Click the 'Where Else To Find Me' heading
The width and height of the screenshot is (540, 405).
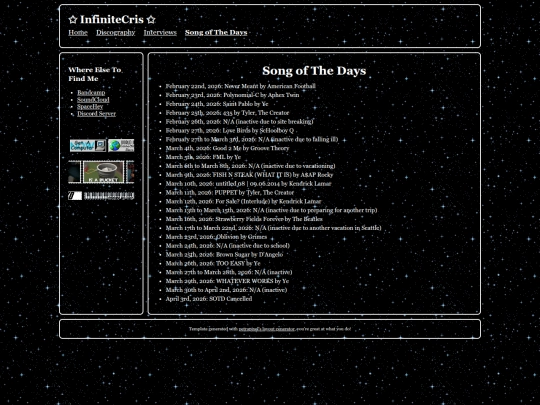(95, 74)
